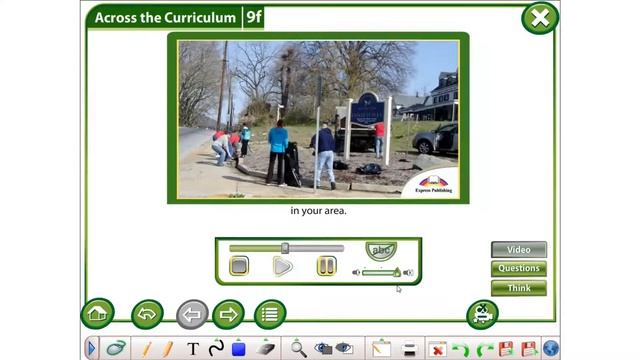Image resolution: width=640 pixels, height=360 pixels.
Task: Click the first red floppy disk icon
Action: tap(506, 349)
